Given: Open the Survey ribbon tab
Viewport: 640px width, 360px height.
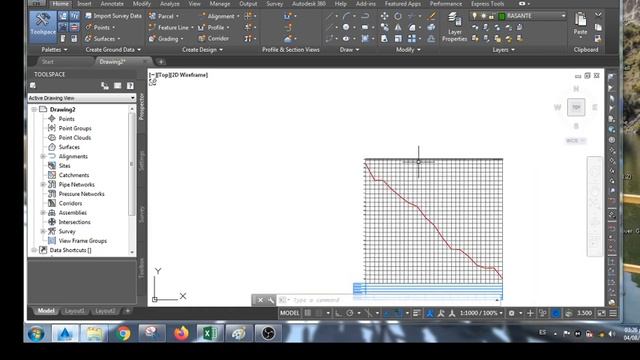Looking at the screenshot, I should pyautogui.click(x=274, y=4).
